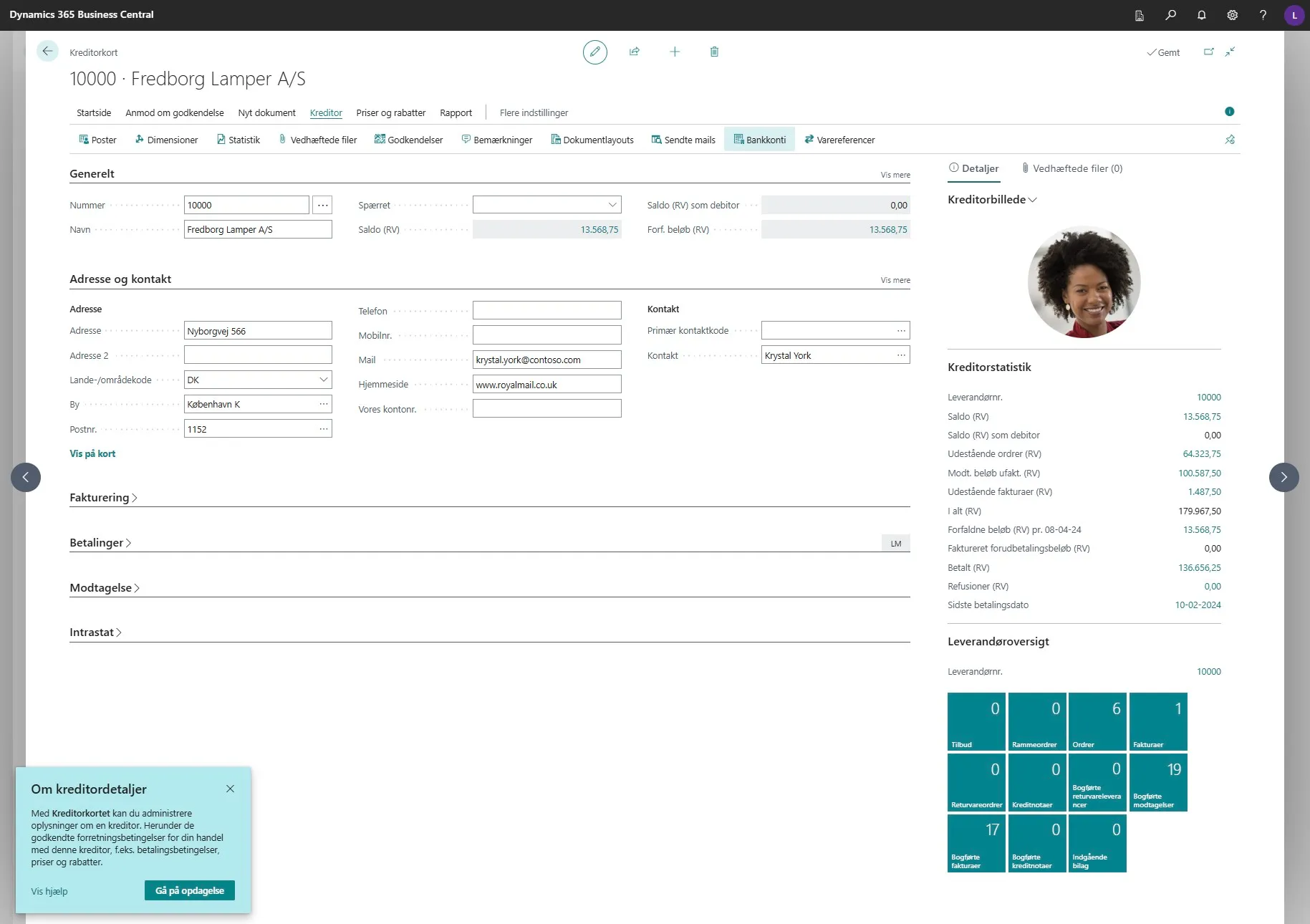Open the settings gear
1310x924 pixels.
pos(1232,15)
